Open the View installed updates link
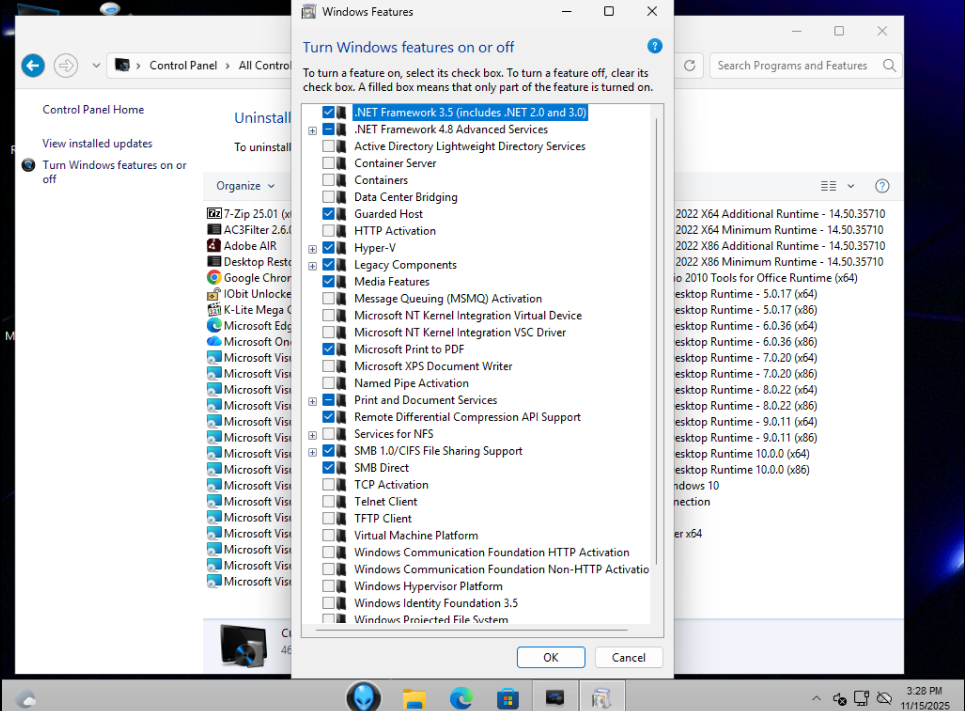The height and width of the screenshot is (711, 965). 97,144
